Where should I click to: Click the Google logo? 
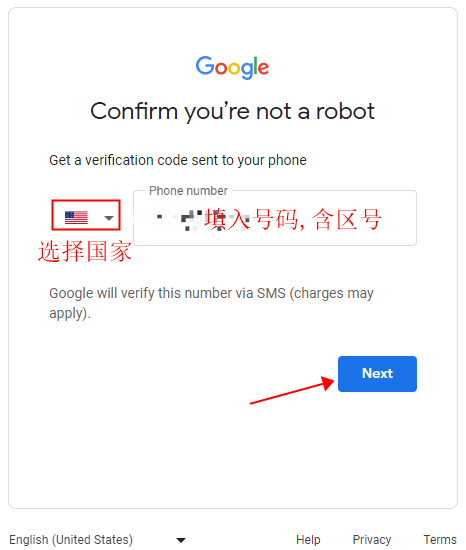232,67
